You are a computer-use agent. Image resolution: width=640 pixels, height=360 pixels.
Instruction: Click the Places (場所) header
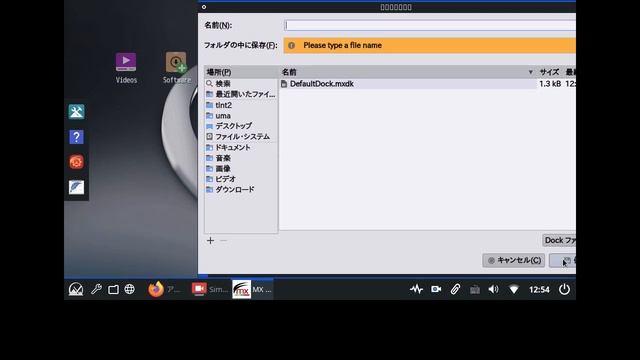coord(241,72)
